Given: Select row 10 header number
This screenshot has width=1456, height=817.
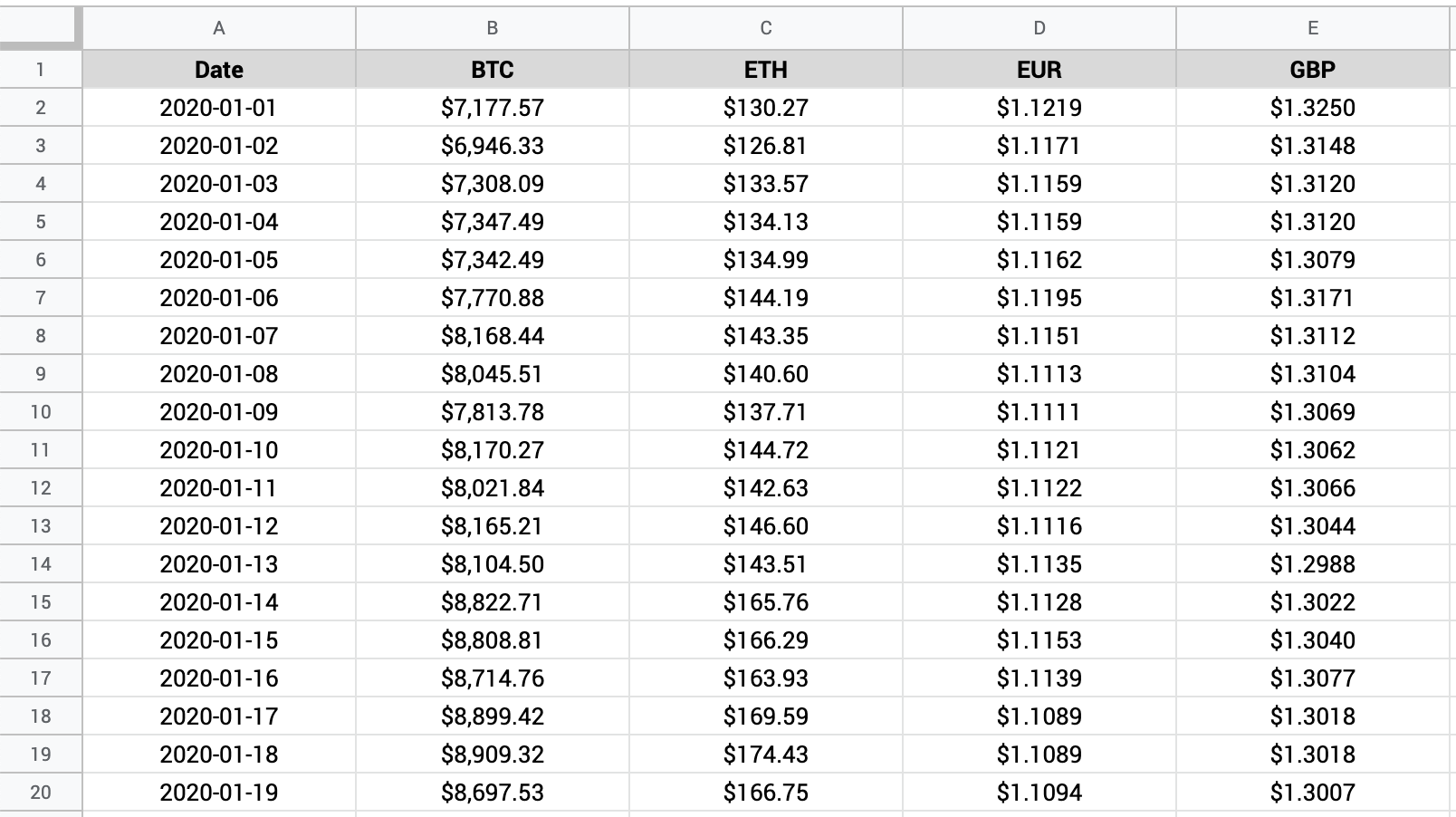Looking at the screenshot, I should tap(40, 412).
